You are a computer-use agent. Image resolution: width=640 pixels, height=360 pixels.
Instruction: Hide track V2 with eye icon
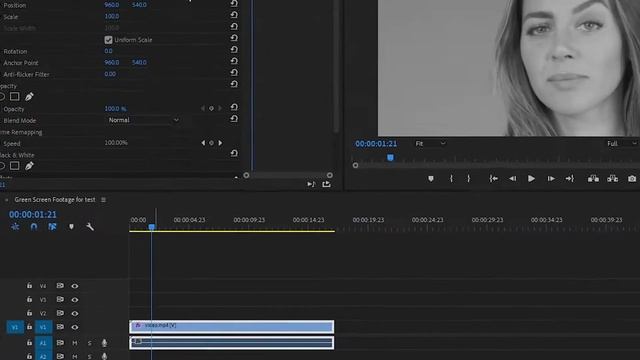tap(75, 313)
